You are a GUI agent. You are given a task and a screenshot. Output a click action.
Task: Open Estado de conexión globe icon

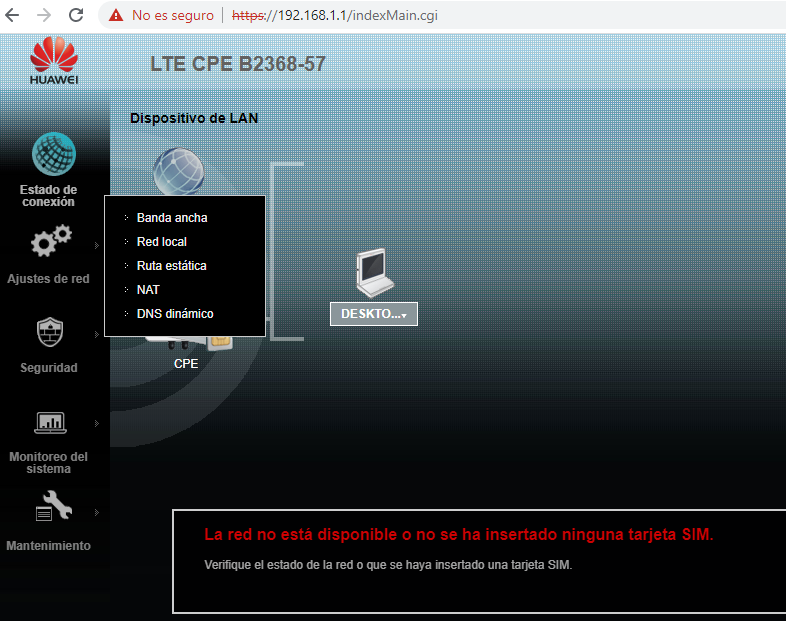[x=54, y=154]
